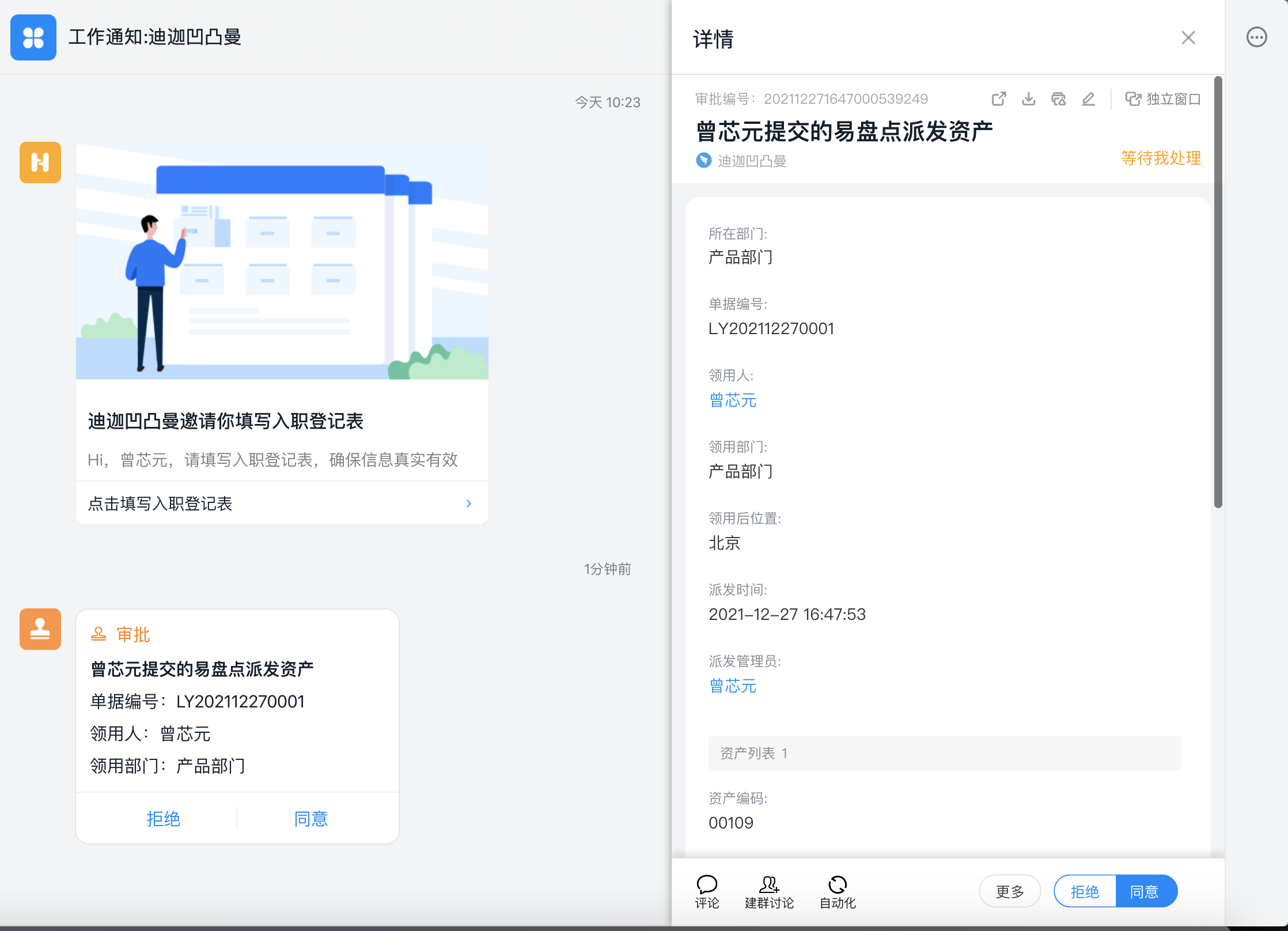The height and width of the screenshot is (931, 1288).
Task: Expand the 更多 options button
Action: [x=1010, y=891]
